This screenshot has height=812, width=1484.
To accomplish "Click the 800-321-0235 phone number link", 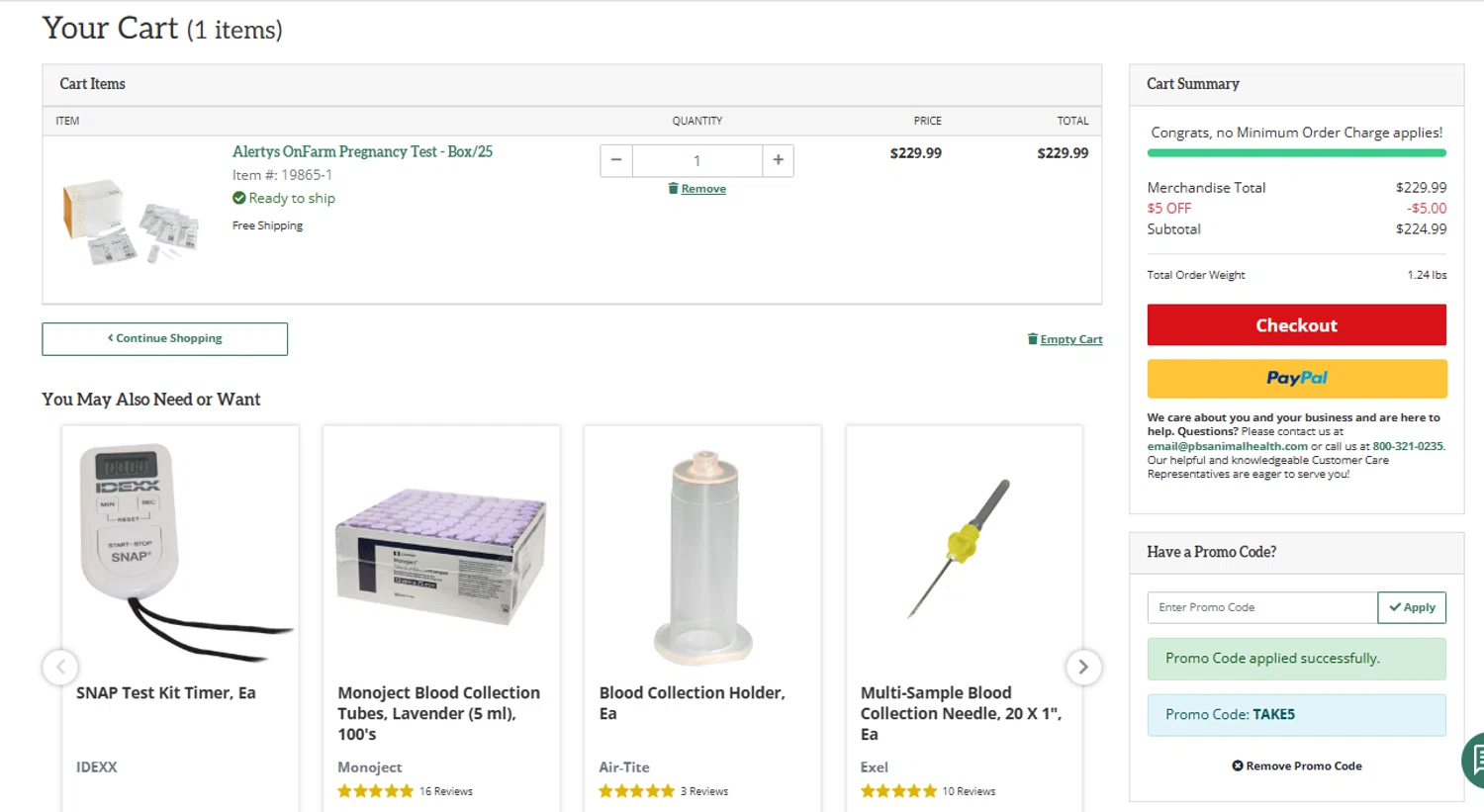I will pos(1408,446).
